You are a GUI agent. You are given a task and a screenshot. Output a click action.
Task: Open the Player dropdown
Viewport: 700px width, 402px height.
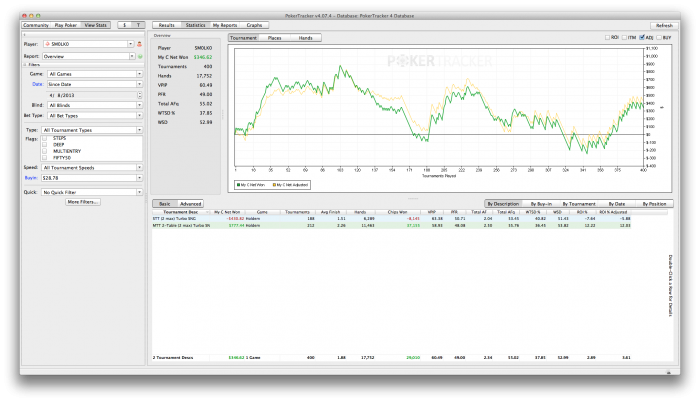pyautogui.click(x=130, y=44)
